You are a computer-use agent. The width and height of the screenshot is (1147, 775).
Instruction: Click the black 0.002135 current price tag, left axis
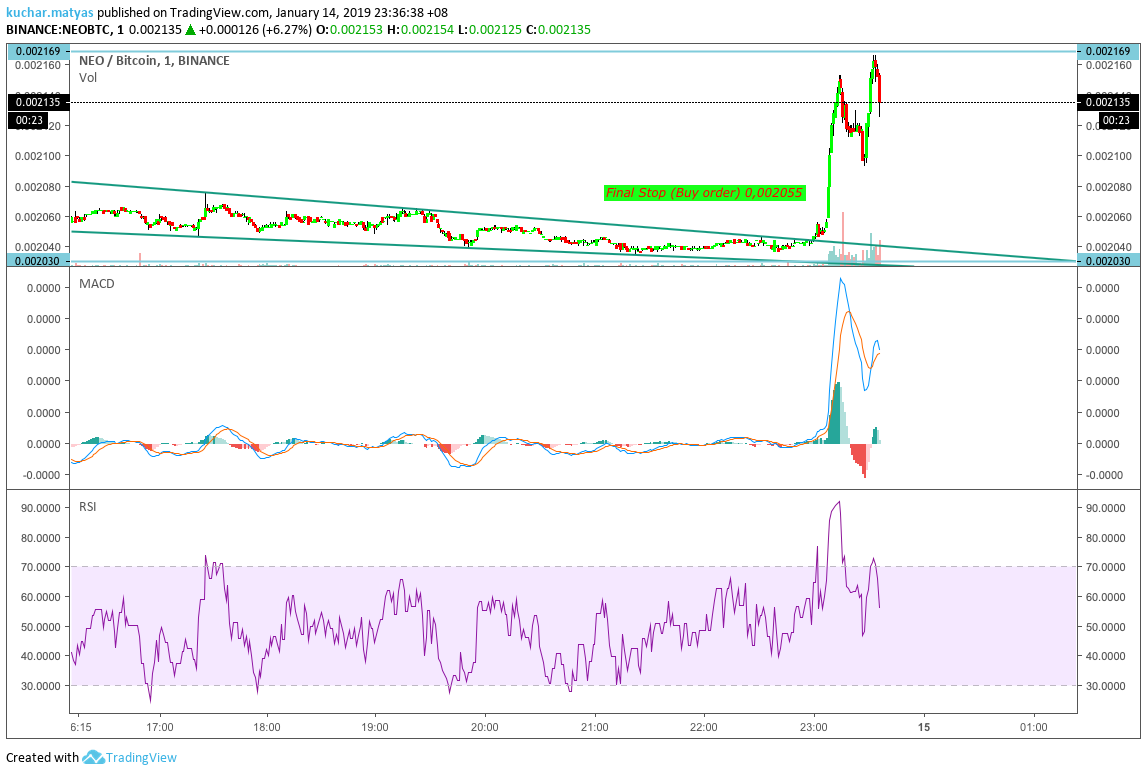38,102
